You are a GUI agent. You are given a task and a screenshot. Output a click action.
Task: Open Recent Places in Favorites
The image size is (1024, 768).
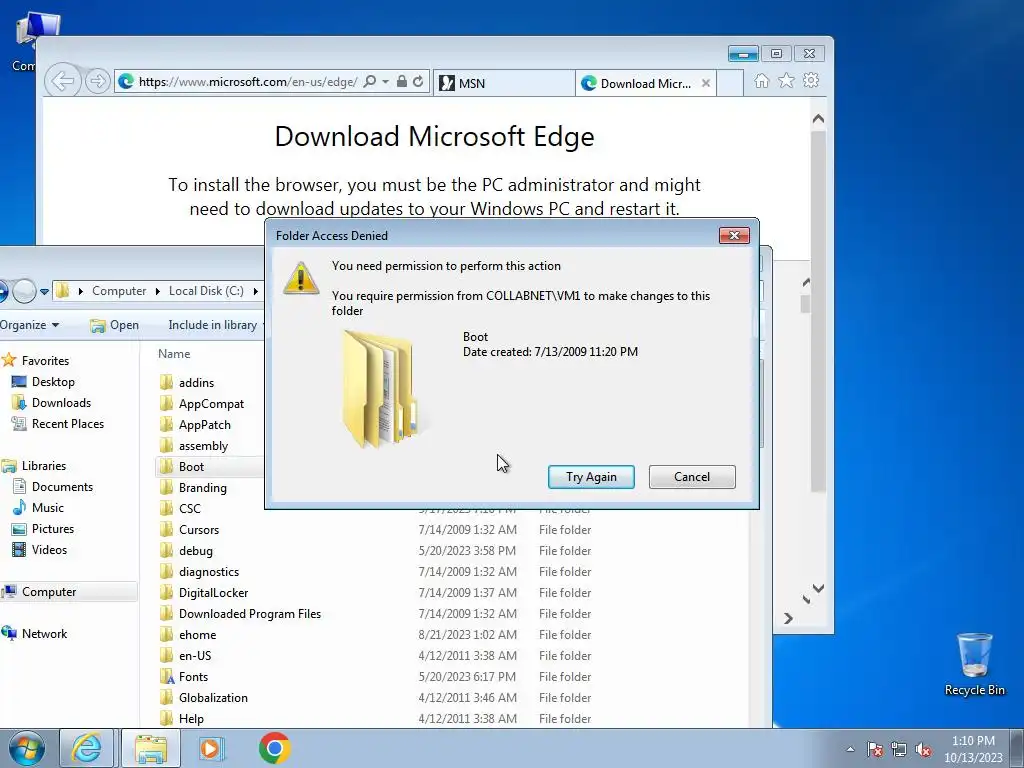pyautogui.click(x=68, y=424)
